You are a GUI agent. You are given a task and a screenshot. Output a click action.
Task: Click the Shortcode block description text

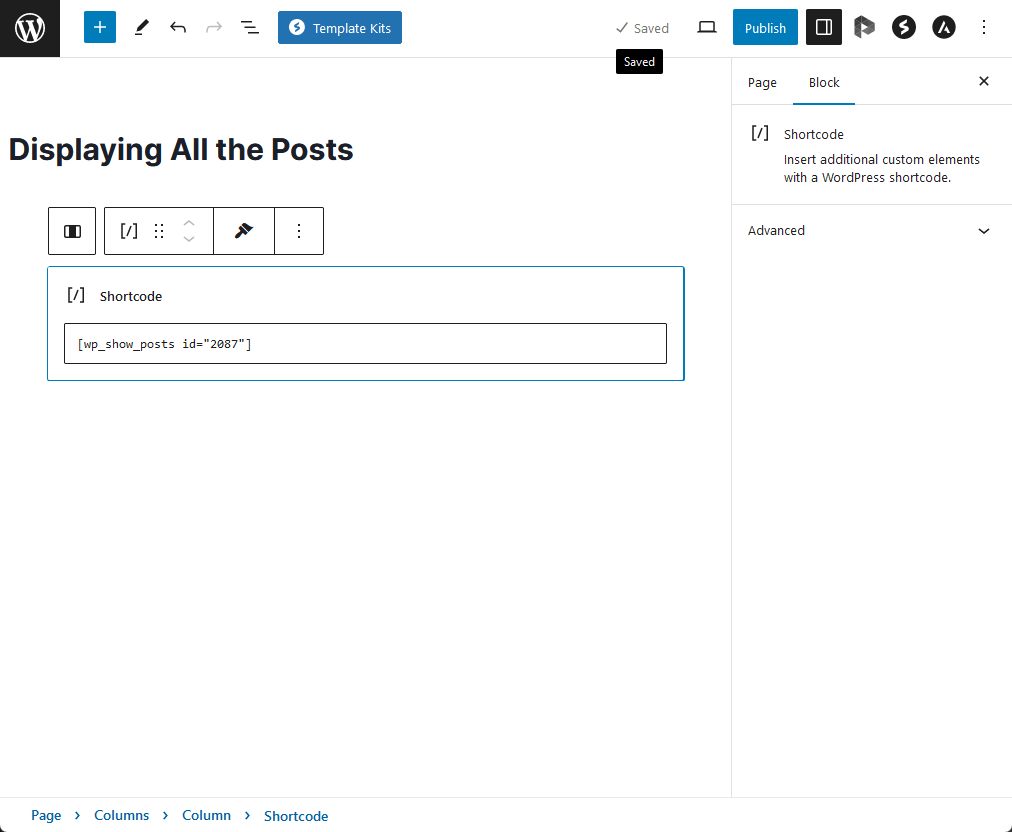pos(882,168)
